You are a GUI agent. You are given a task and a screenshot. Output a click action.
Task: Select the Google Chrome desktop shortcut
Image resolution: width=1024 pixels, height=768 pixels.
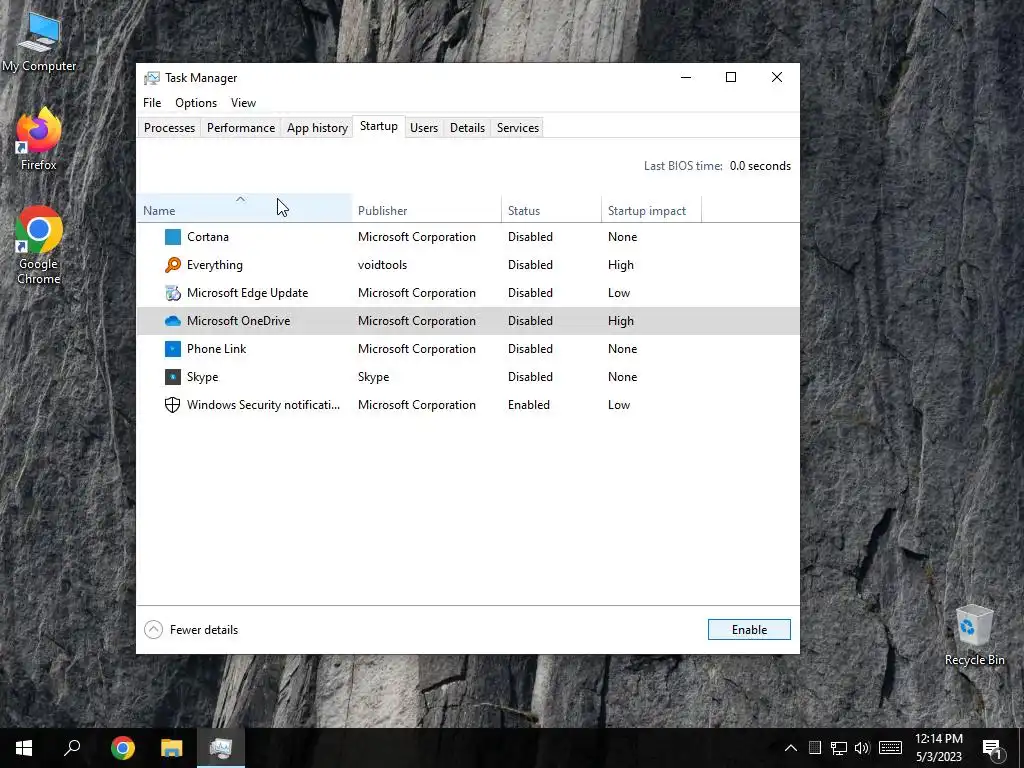coord(39,246)
